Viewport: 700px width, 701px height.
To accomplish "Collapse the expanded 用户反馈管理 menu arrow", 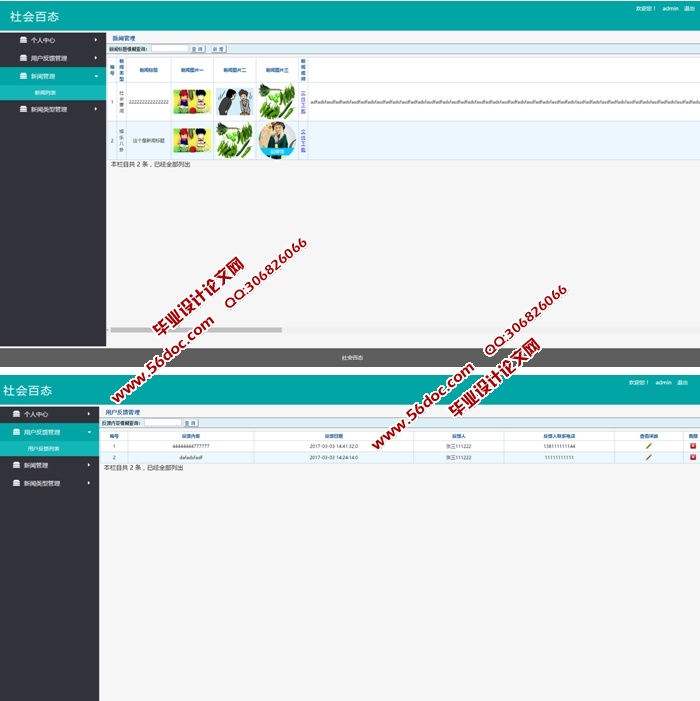I will 89,432.
